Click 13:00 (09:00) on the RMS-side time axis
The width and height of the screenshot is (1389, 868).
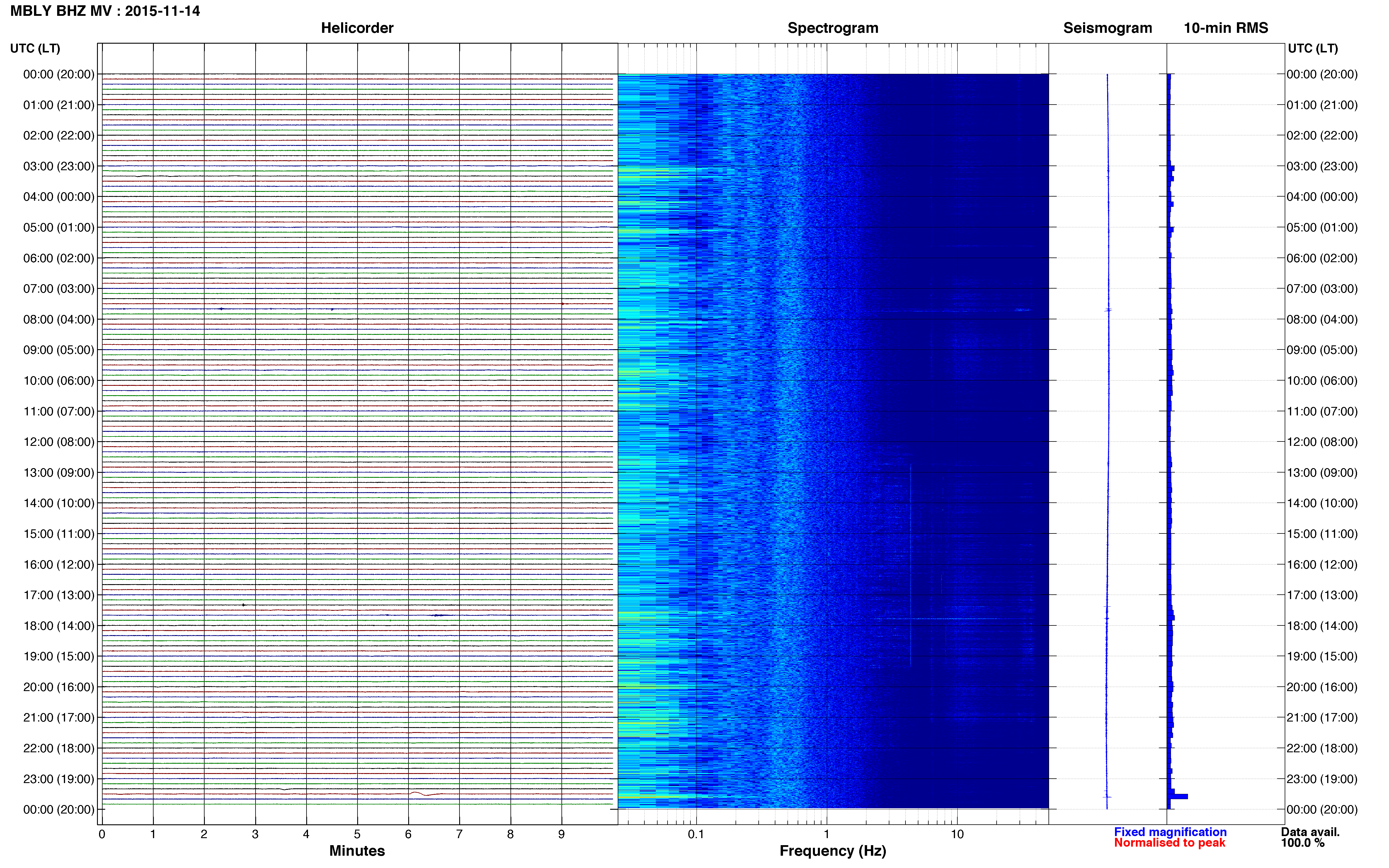point(1322,473)
